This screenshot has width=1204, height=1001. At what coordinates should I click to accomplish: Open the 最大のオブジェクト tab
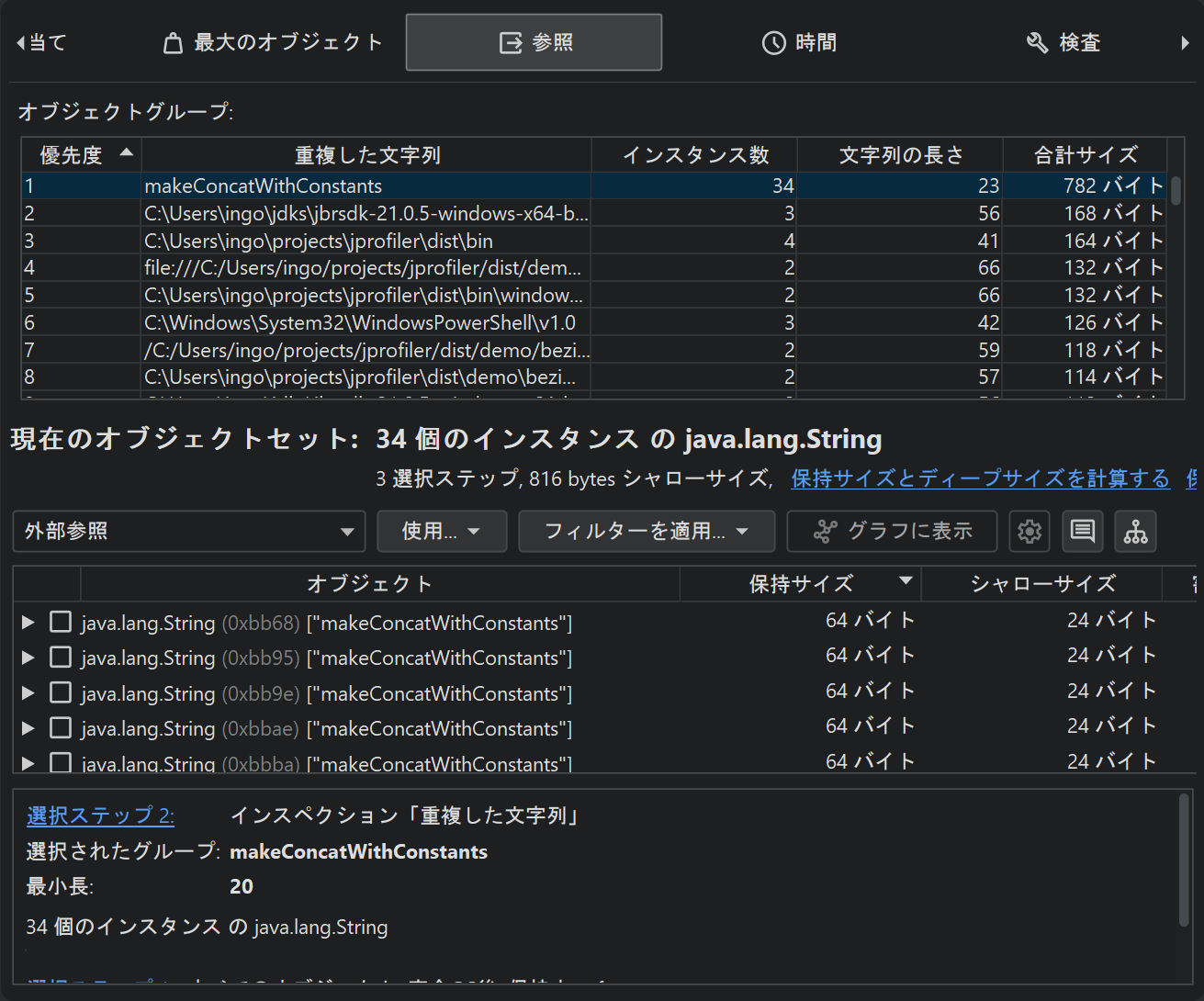(273, 43)
